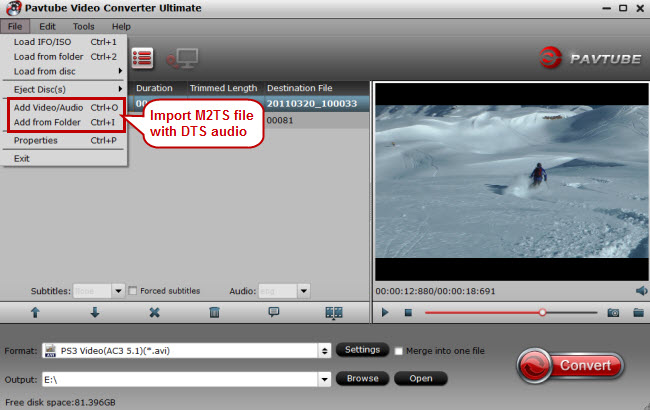Image resolution: width=650 pixels, height=410 pixels.
Task: Expand the Output path dropdown
Action: 325,379
